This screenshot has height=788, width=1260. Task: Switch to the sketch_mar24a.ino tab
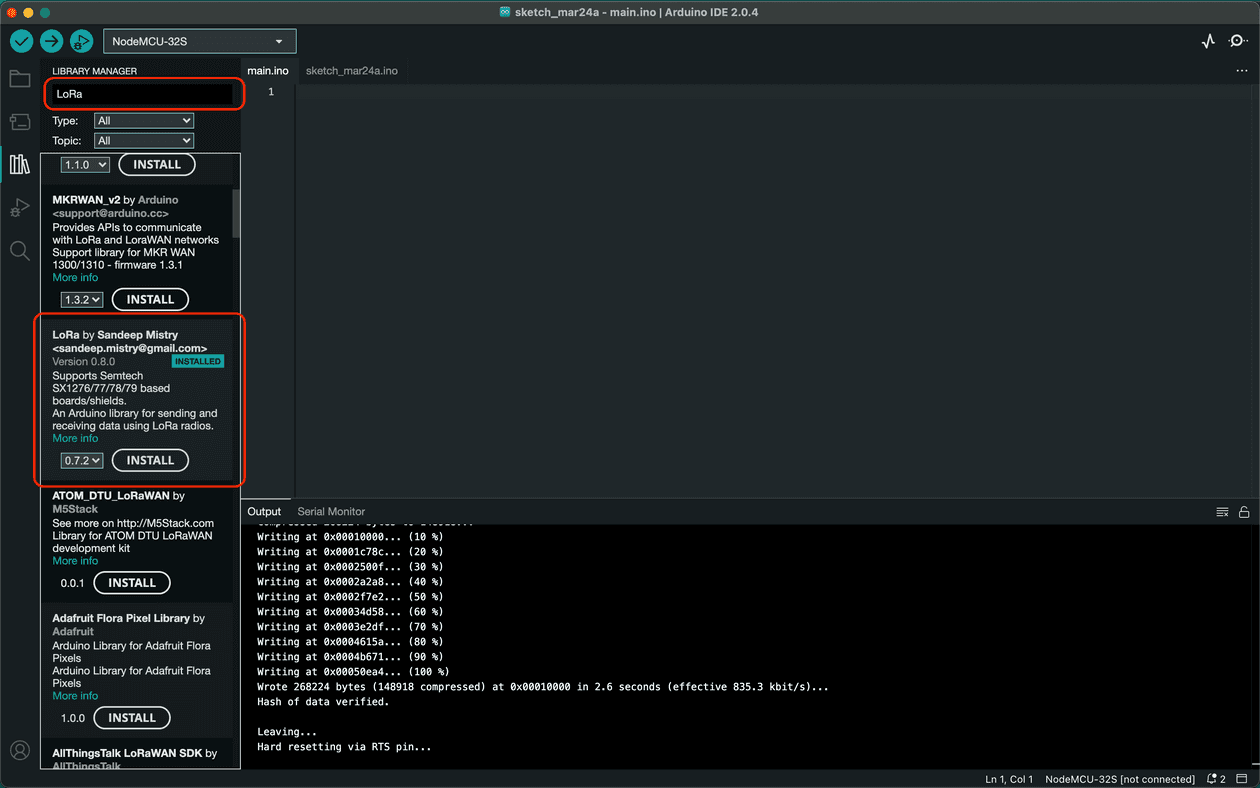click(x=351, y=71)
